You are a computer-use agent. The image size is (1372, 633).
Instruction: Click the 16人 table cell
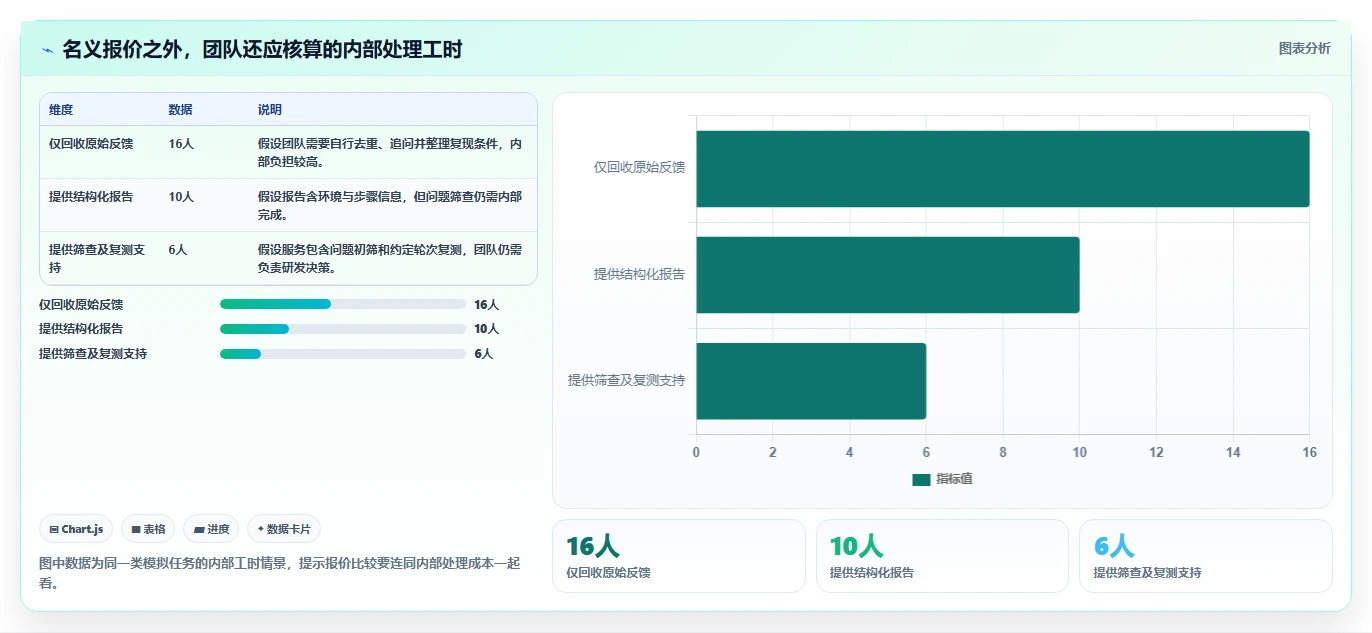[181, 143]
